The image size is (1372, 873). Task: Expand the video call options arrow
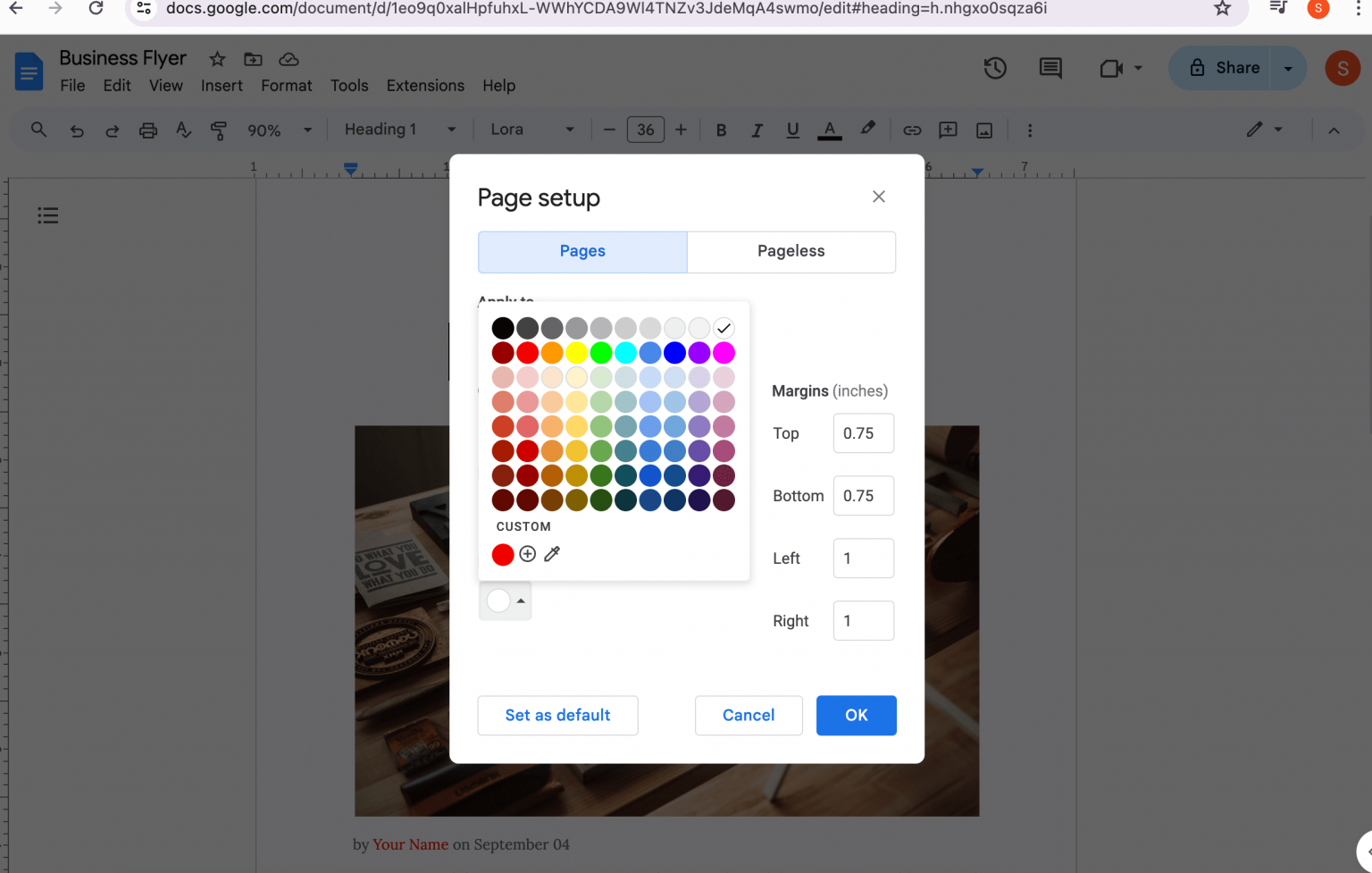click(1138, 68)
